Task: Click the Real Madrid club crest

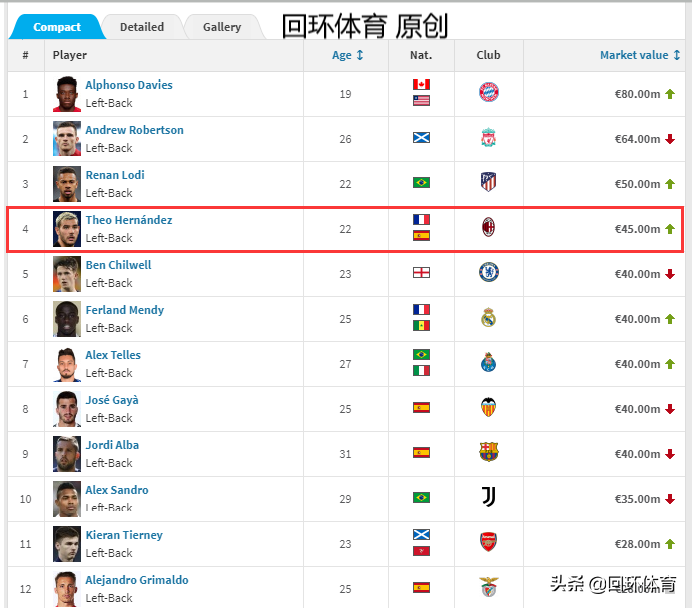Action: [x=488, y=317]
